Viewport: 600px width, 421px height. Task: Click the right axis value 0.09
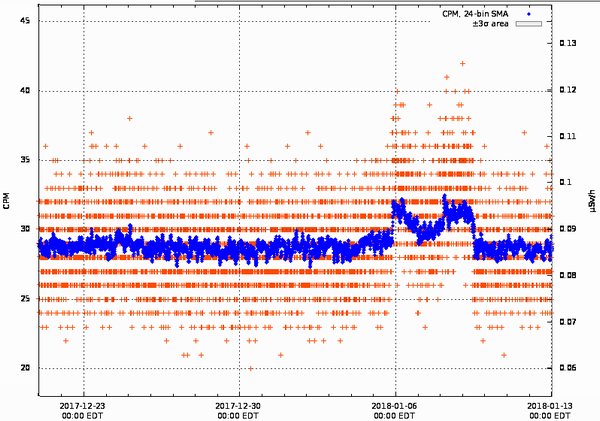coord(568,229)
